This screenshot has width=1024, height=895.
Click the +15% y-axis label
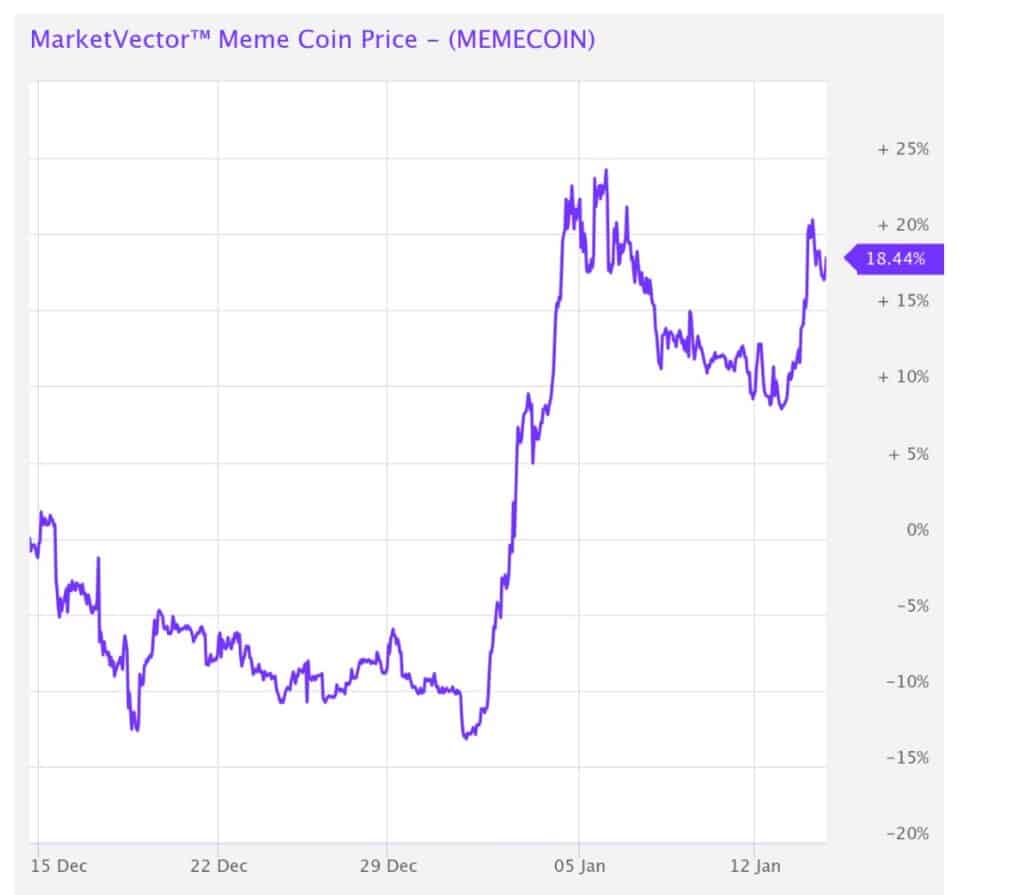(903, 301)
